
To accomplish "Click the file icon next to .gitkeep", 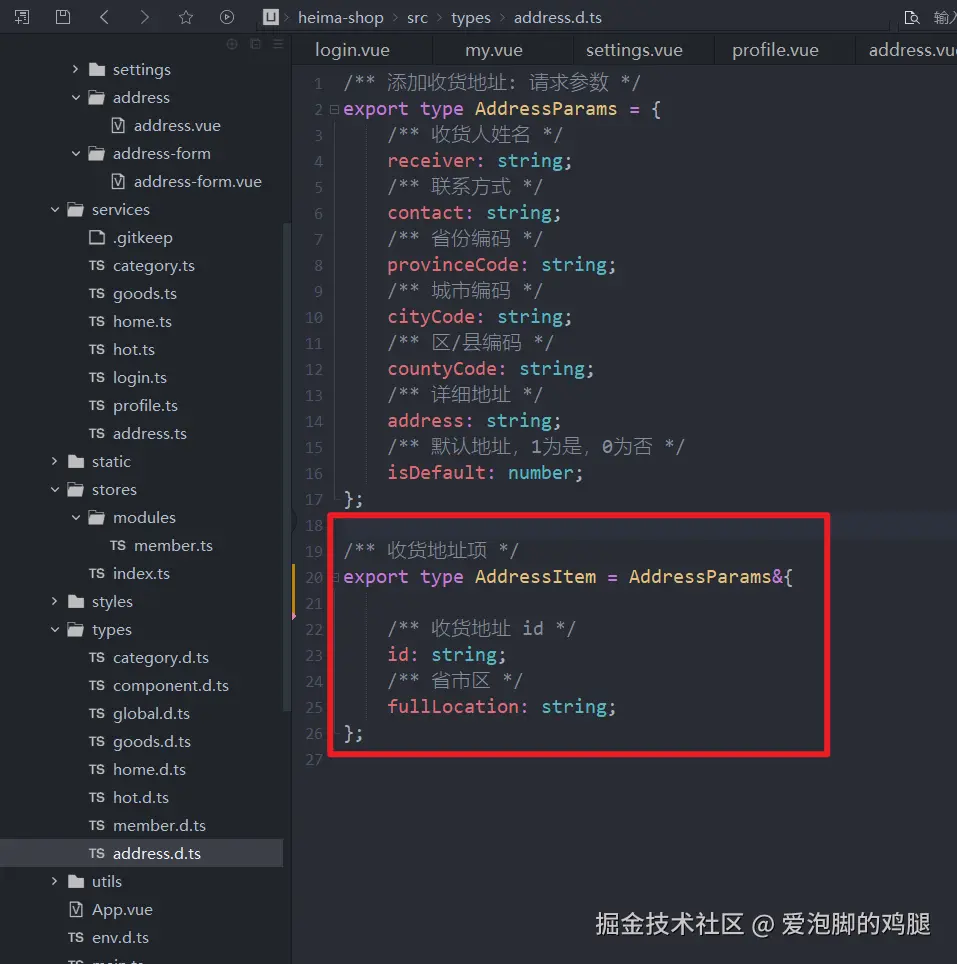I will coord(97,237).
